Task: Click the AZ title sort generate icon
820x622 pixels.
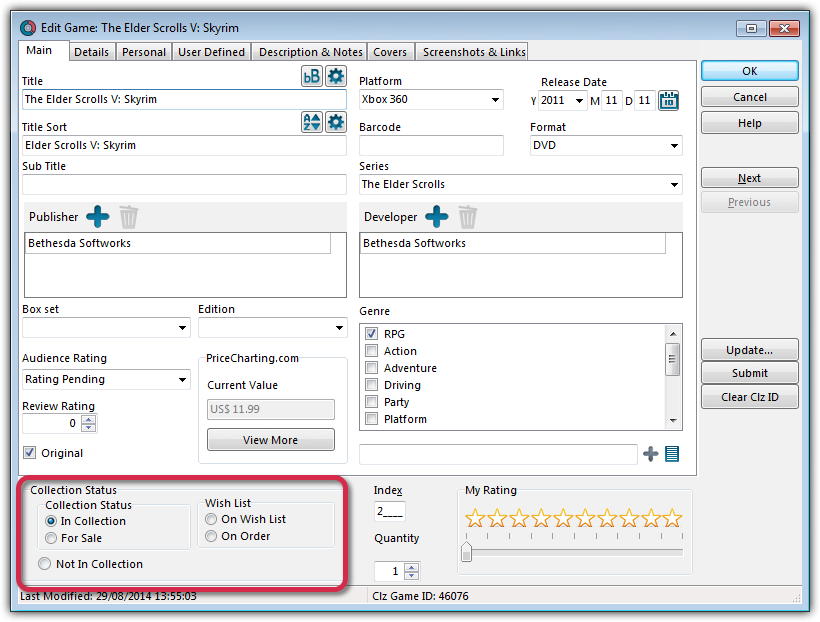Action: pyautogui.click(x=311, y=122)
